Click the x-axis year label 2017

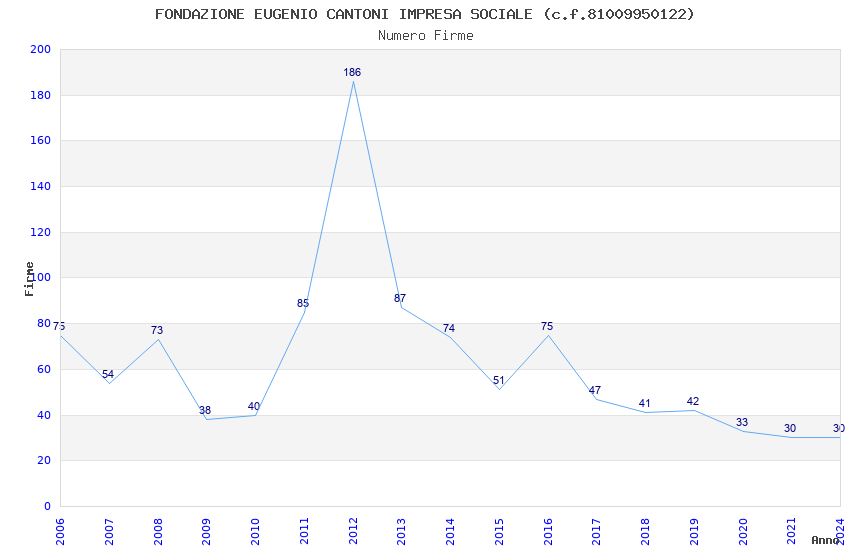(596, 532)
